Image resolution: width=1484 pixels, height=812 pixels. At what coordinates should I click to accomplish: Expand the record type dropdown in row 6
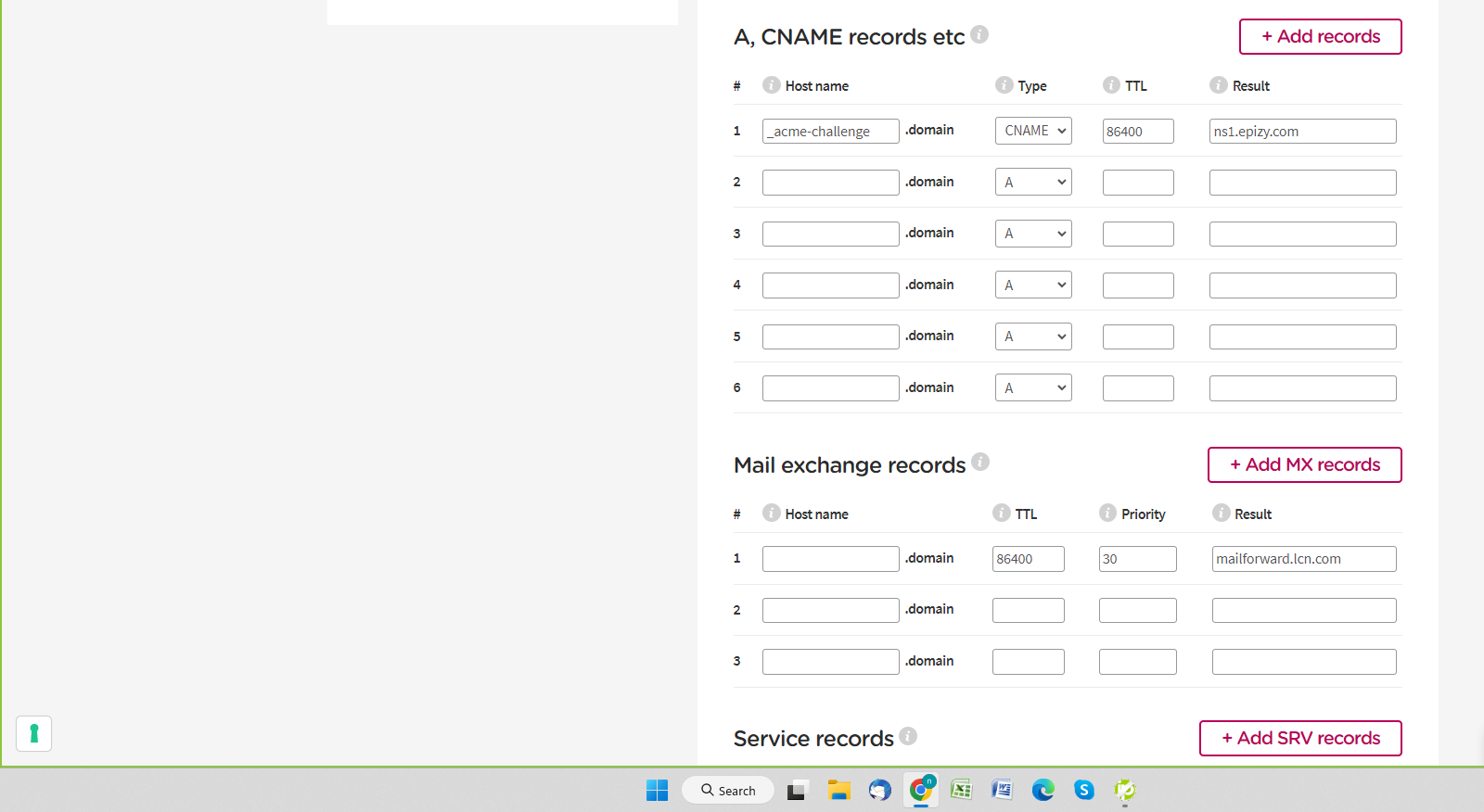(x=1033, y=388)
